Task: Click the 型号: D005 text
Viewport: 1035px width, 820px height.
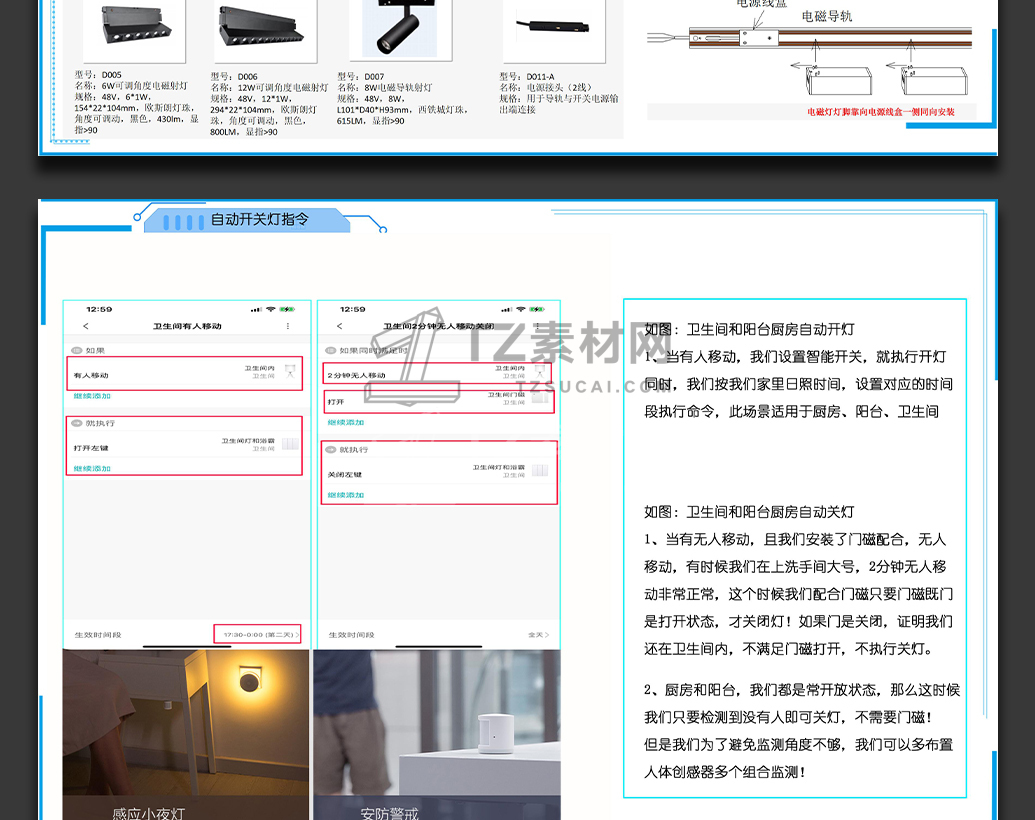Action: pos(98,75)
